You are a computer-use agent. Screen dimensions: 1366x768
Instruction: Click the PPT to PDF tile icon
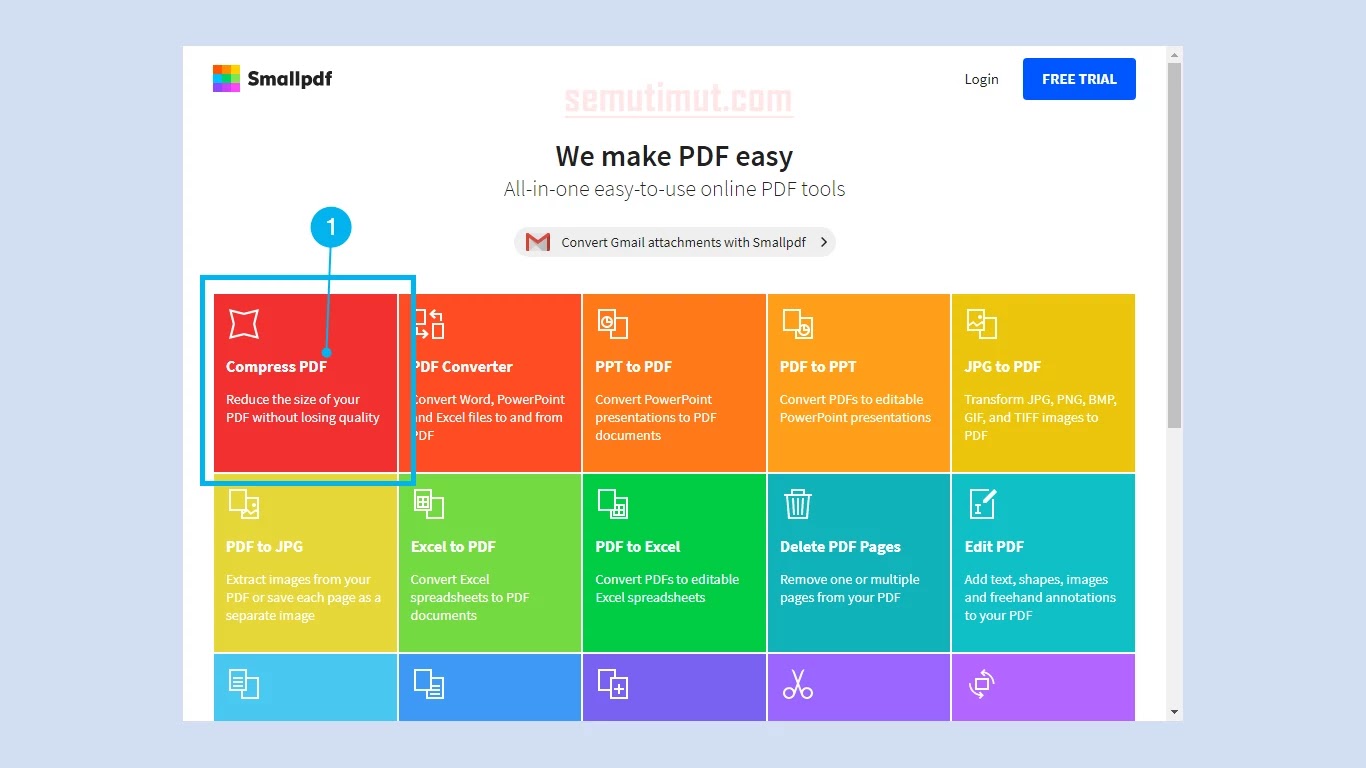[612, 323]
